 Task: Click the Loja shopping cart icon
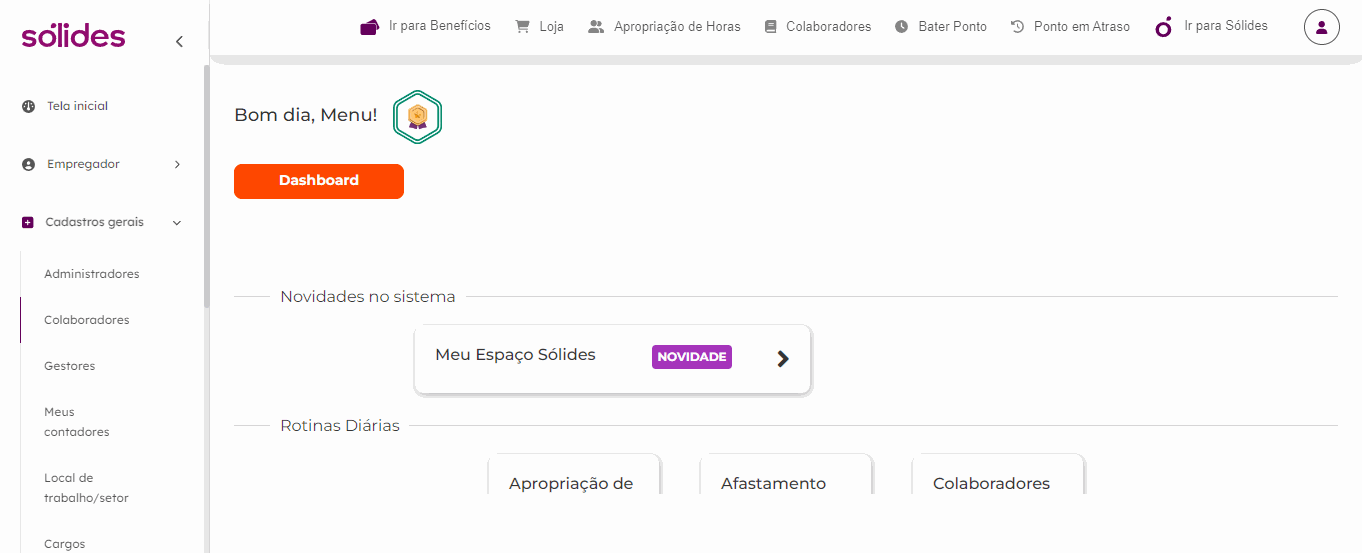[x=522, y=27]
